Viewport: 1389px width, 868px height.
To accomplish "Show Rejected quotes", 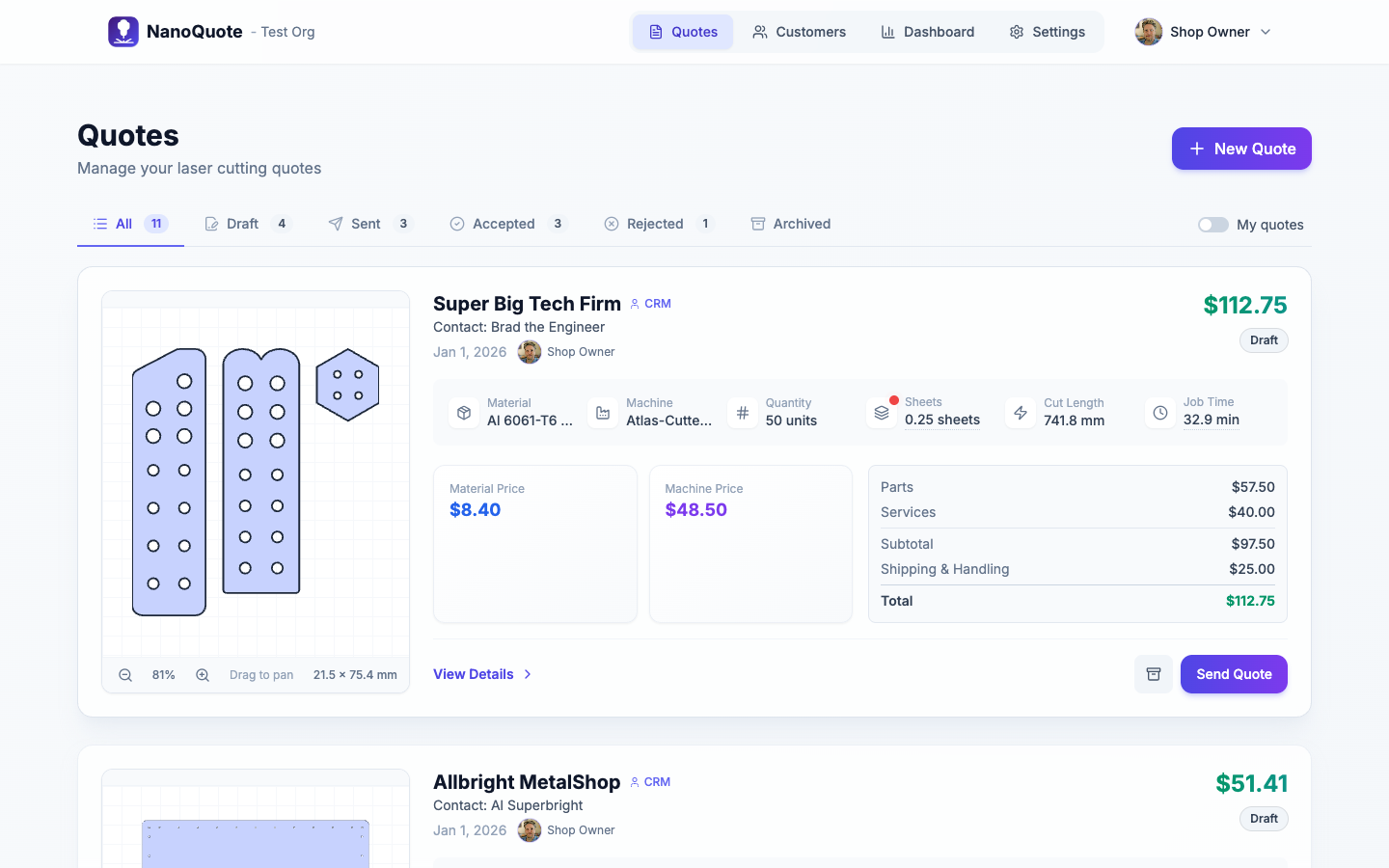I will (x=659, y=224).
